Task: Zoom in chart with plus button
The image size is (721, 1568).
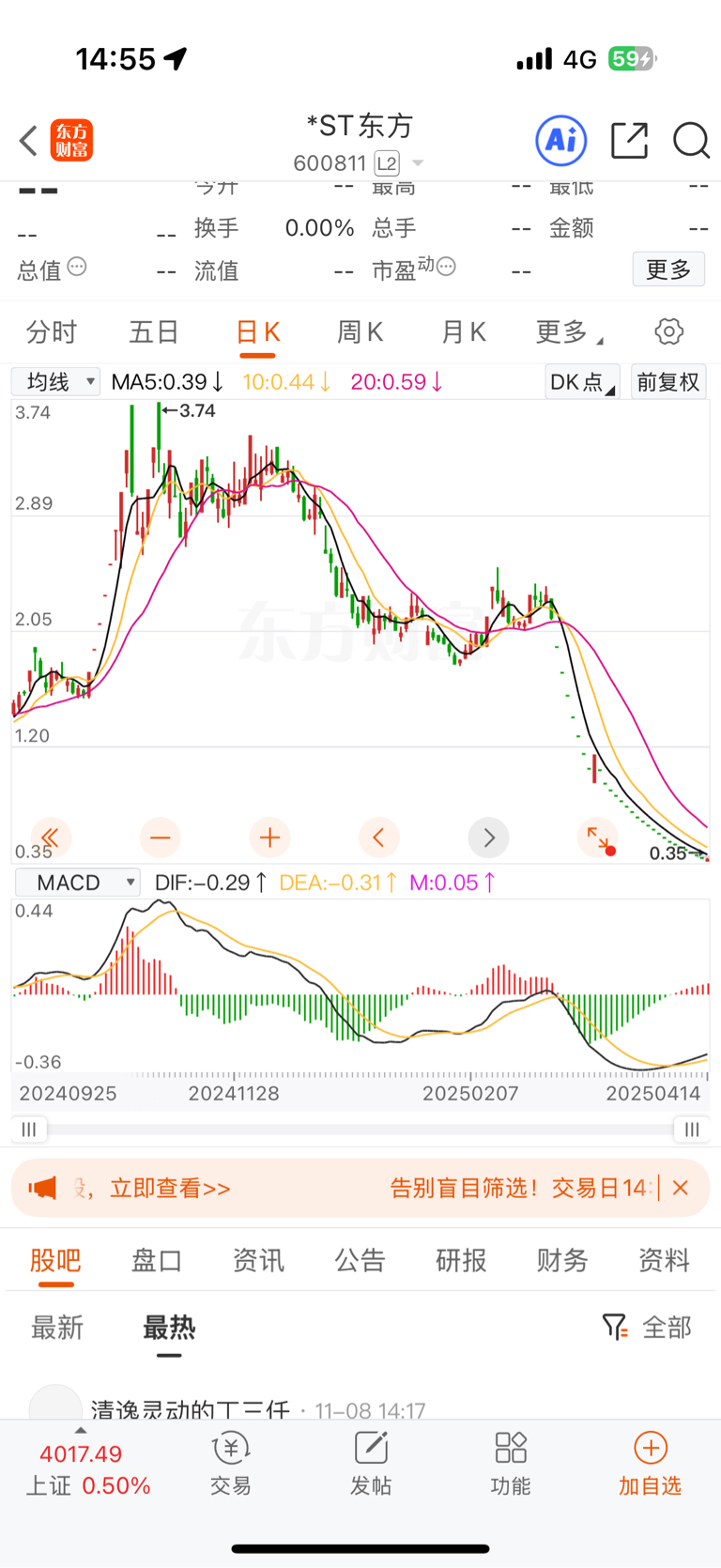Action: point(269,838)
